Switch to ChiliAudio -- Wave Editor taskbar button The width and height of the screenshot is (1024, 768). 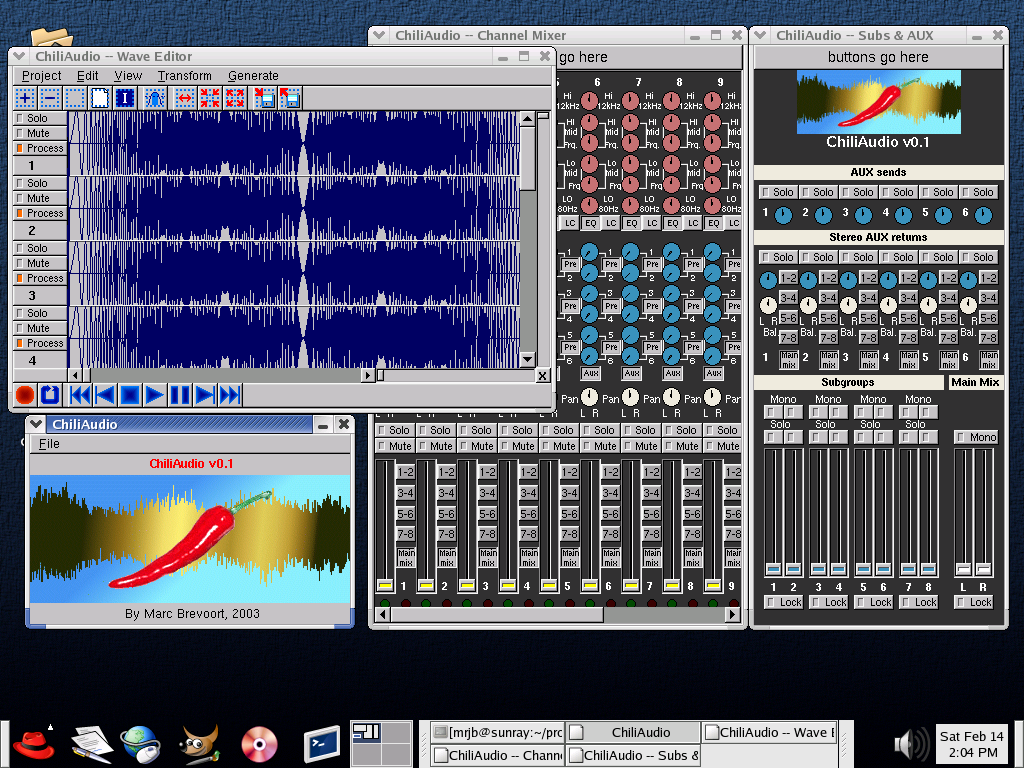pos(770,733)
